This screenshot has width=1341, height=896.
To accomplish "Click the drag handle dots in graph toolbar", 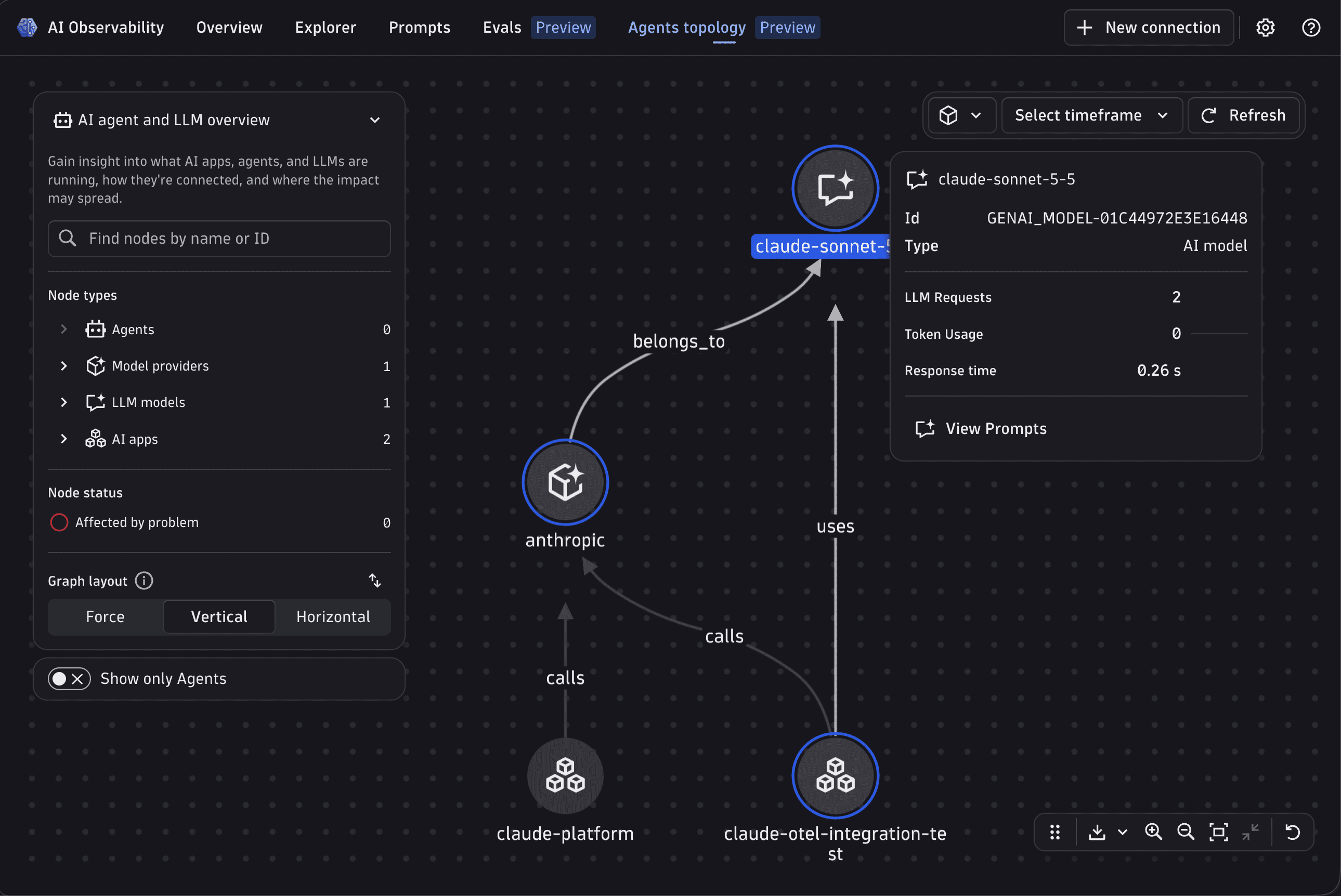I will tap(1055, 832).
